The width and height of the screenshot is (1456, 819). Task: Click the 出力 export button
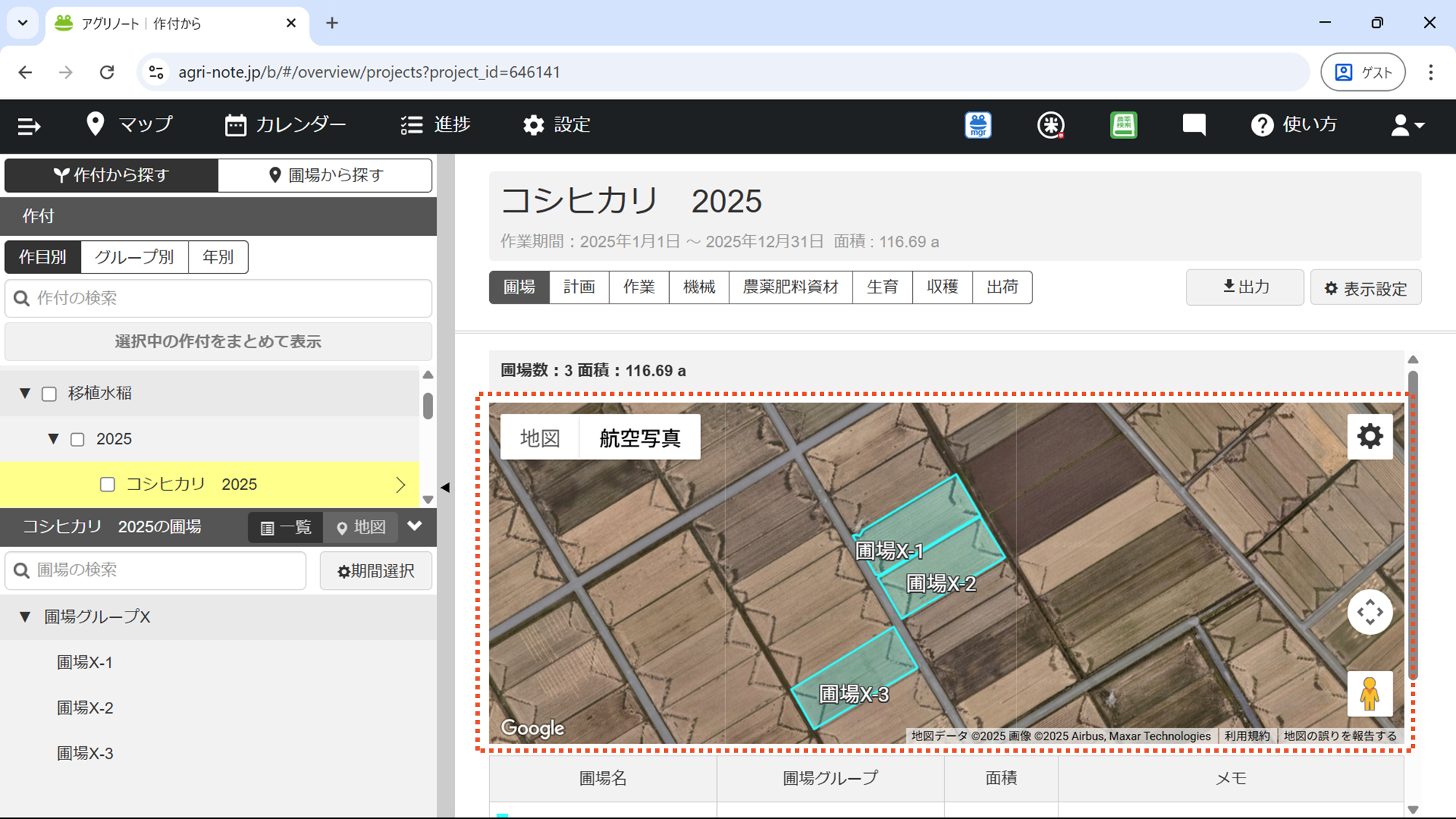1244,287
